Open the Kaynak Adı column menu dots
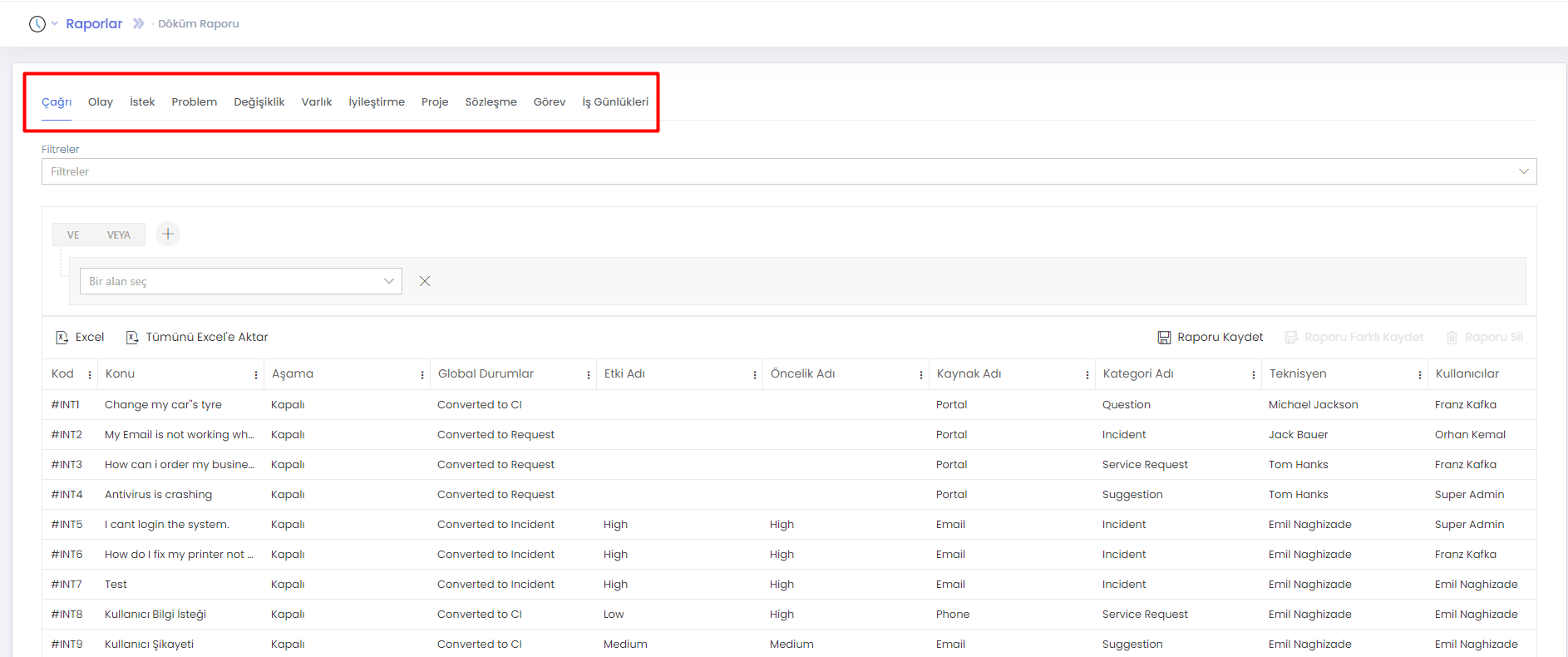 [x=1087, y=375]
